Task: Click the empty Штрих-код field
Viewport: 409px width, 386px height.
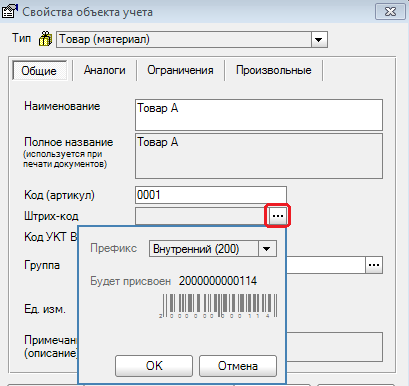Action: [201, 216]
